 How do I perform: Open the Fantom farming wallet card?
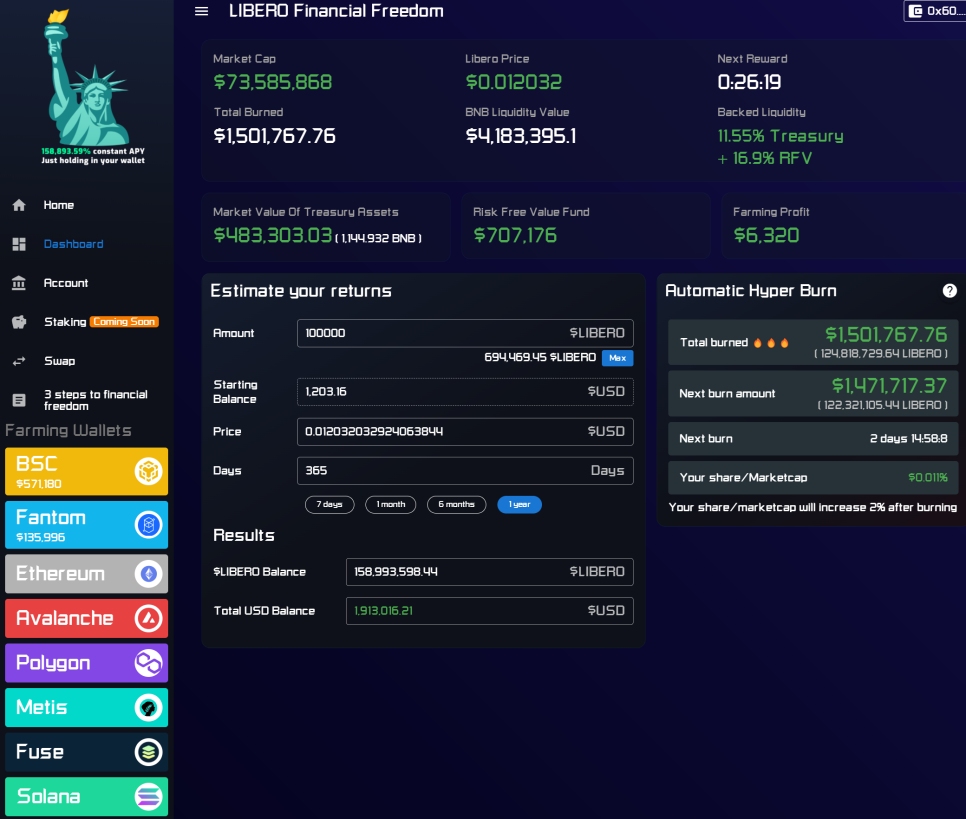pos(86,525)
